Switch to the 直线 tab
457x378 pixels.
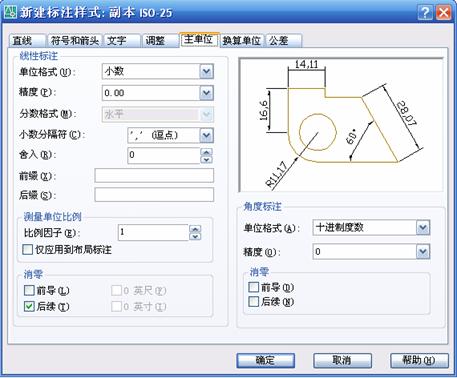[27, 41]
